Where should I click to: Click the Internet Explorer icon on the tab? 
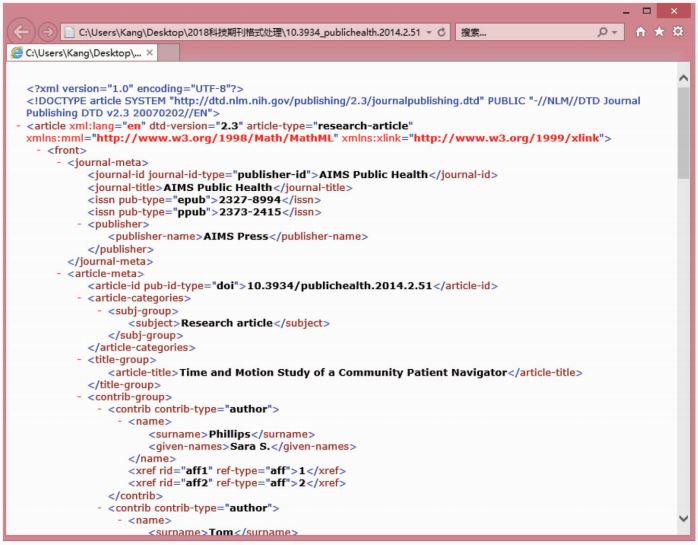tap(17, 53)
